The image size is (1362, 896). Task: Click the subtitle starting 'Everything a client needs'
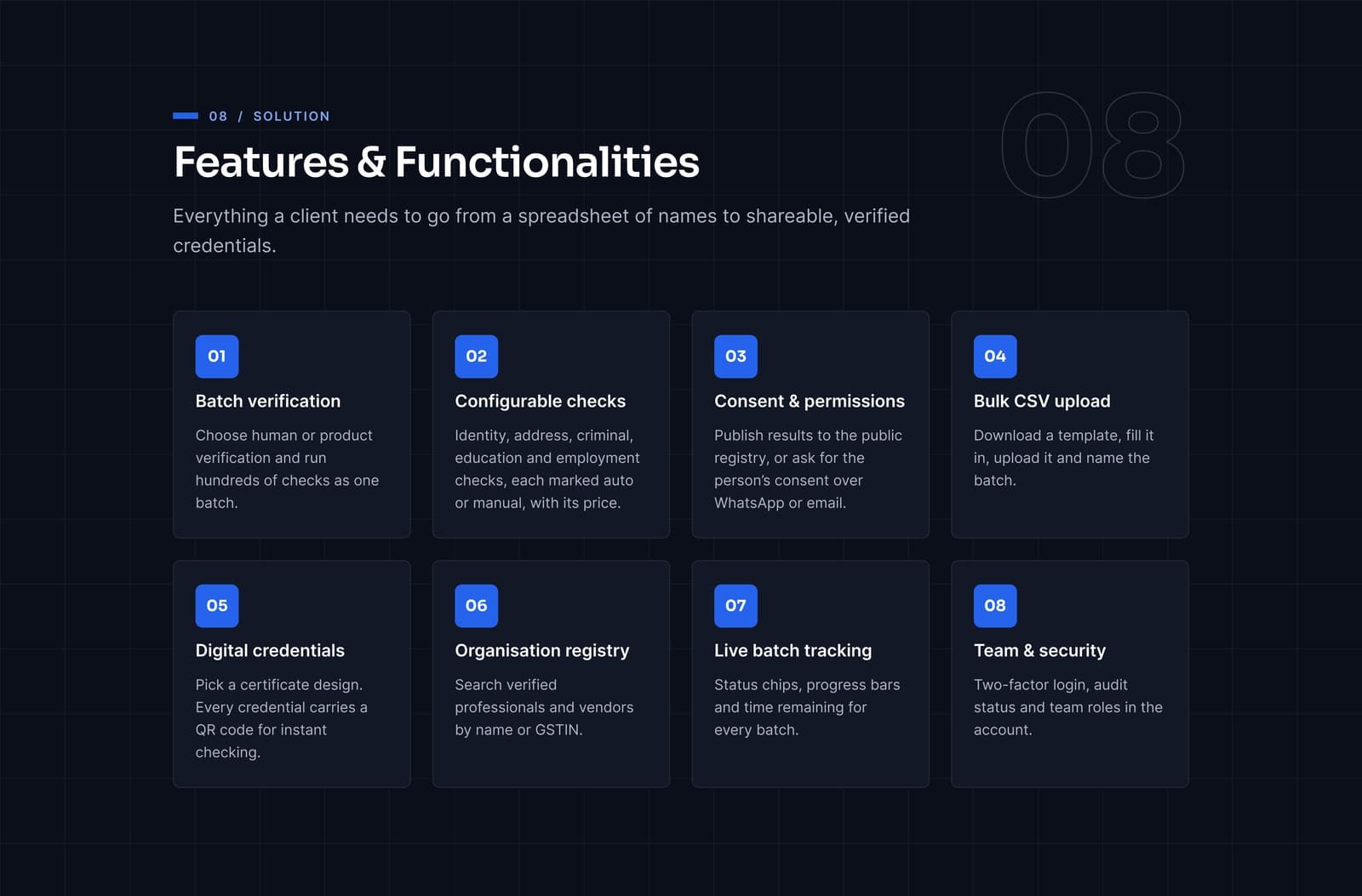coord(541,231)
